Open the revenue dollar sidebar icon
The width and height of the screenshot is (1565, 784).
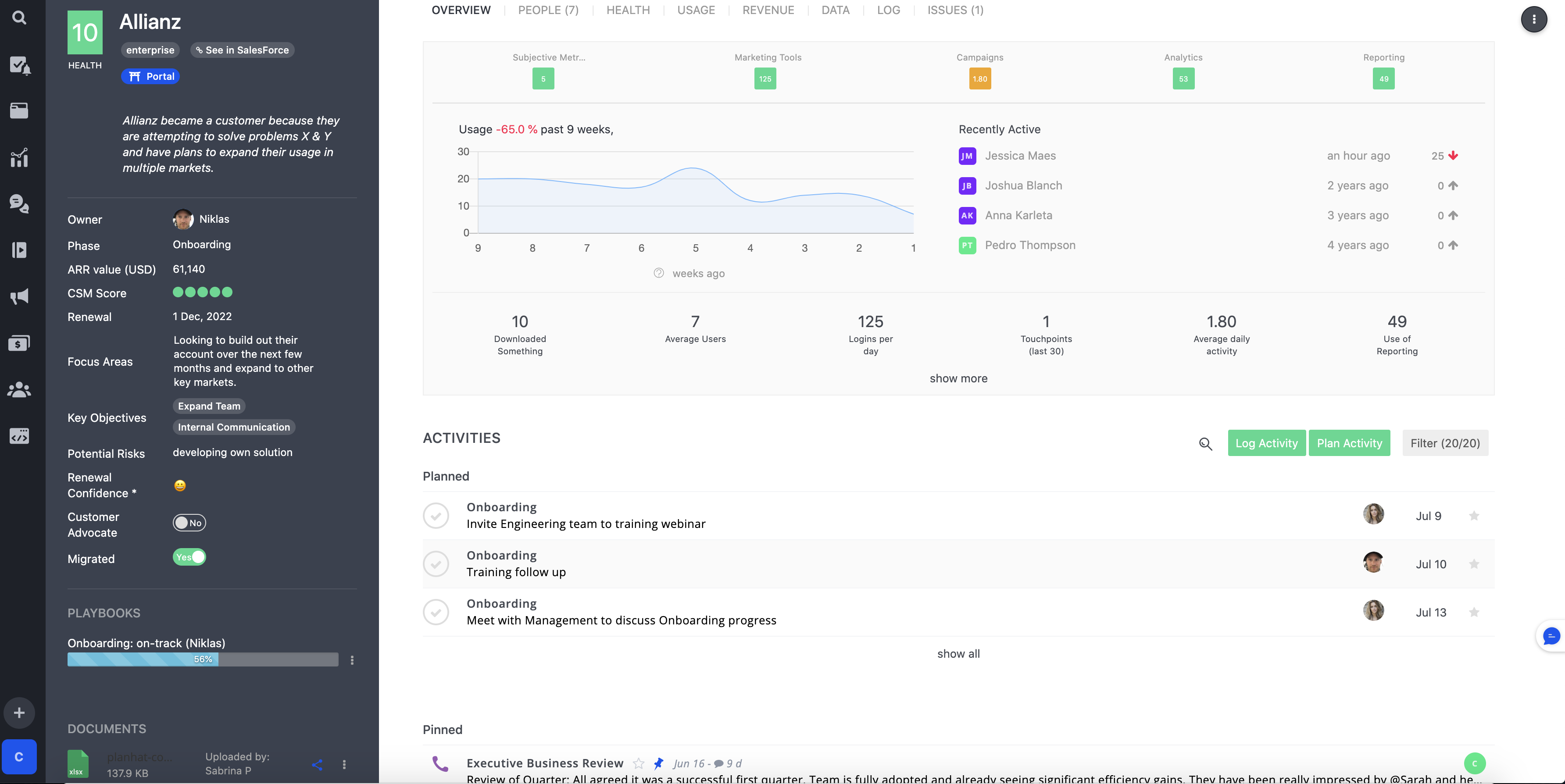click(19, 343)
